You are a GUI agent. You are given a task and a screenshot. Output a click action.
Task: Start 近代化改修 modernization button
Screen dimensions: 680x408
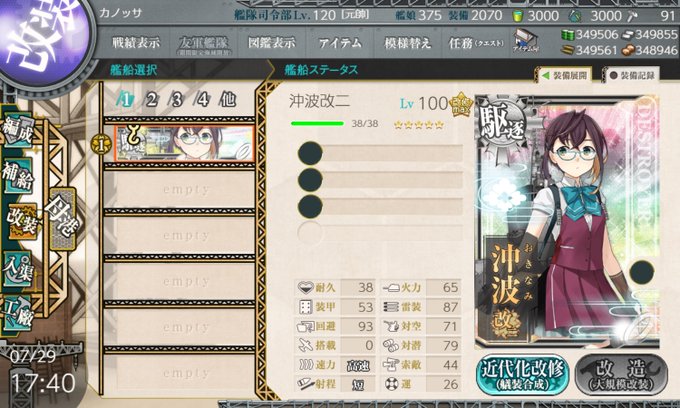click(x=523, y=375)
